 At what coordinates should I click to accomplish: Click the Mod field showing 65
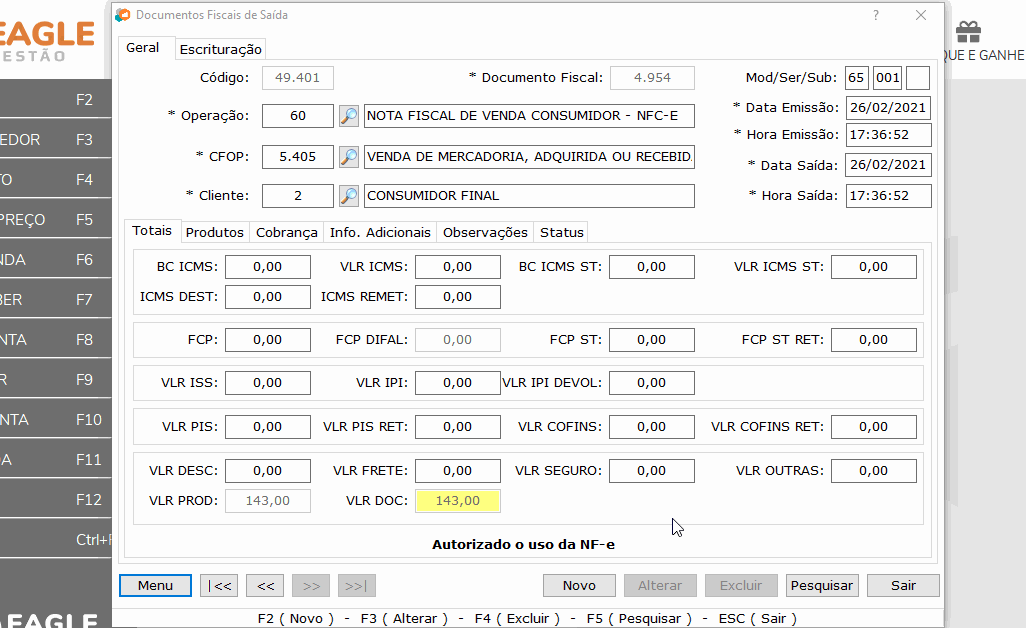[857, 78]
